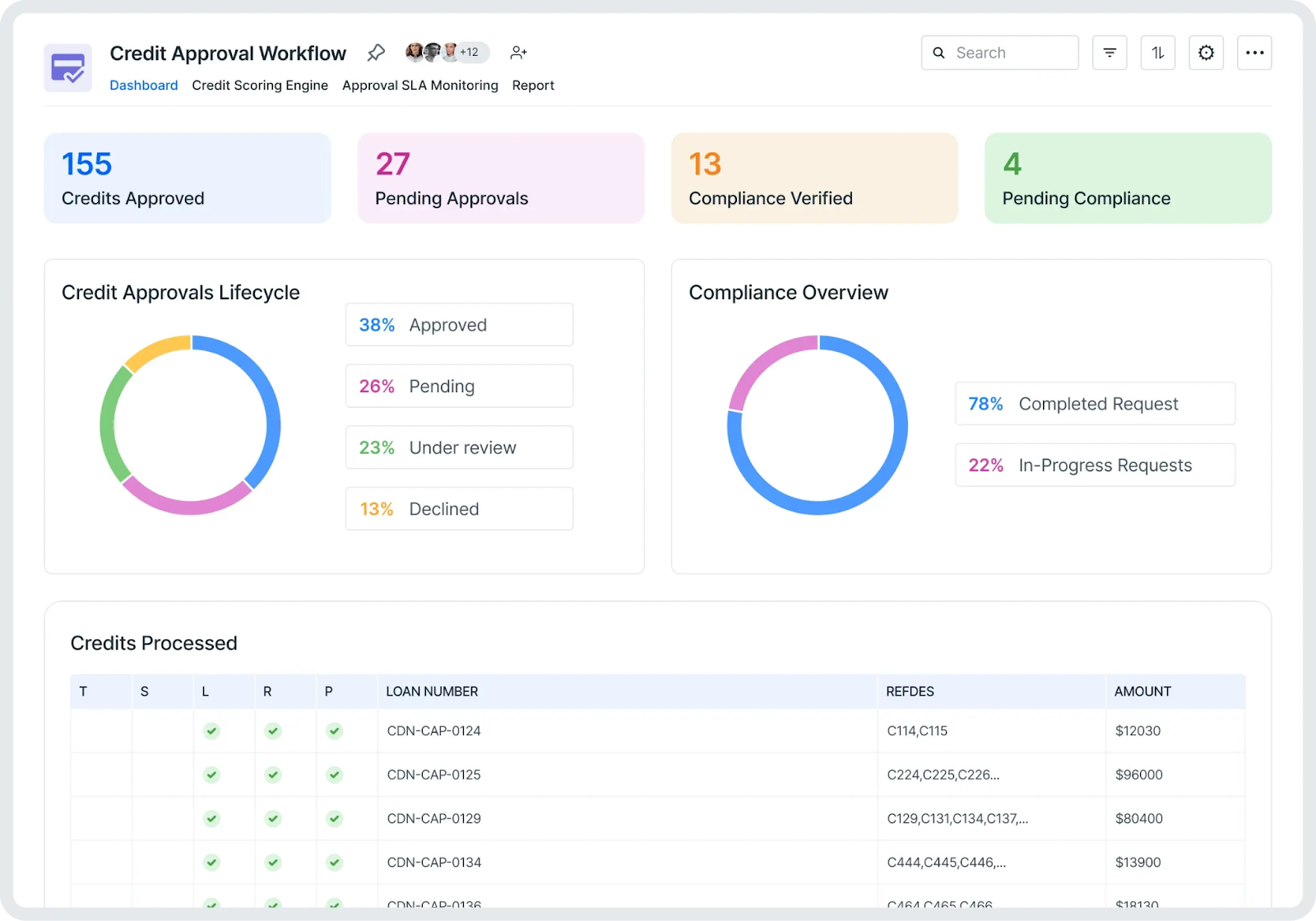Click the search magnifier icon

pyautogui.click(x=938, y=52)
